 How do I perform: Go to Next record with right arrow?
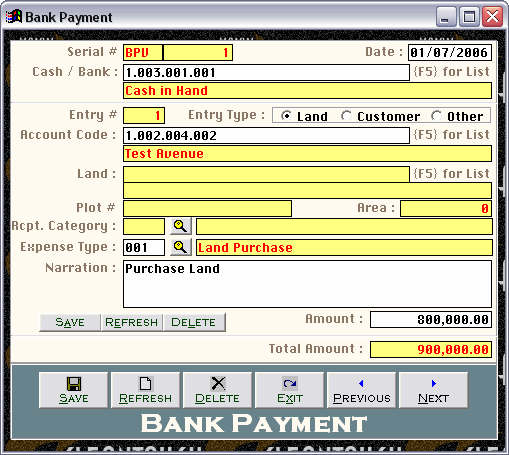433,390
